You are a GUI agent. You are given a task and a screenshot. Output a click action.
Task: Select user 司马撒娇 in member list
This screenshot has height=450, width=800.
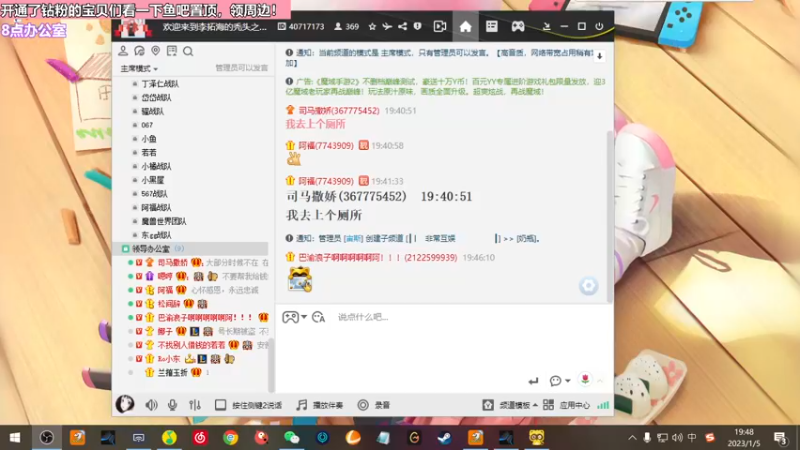[x=172, y=263]
